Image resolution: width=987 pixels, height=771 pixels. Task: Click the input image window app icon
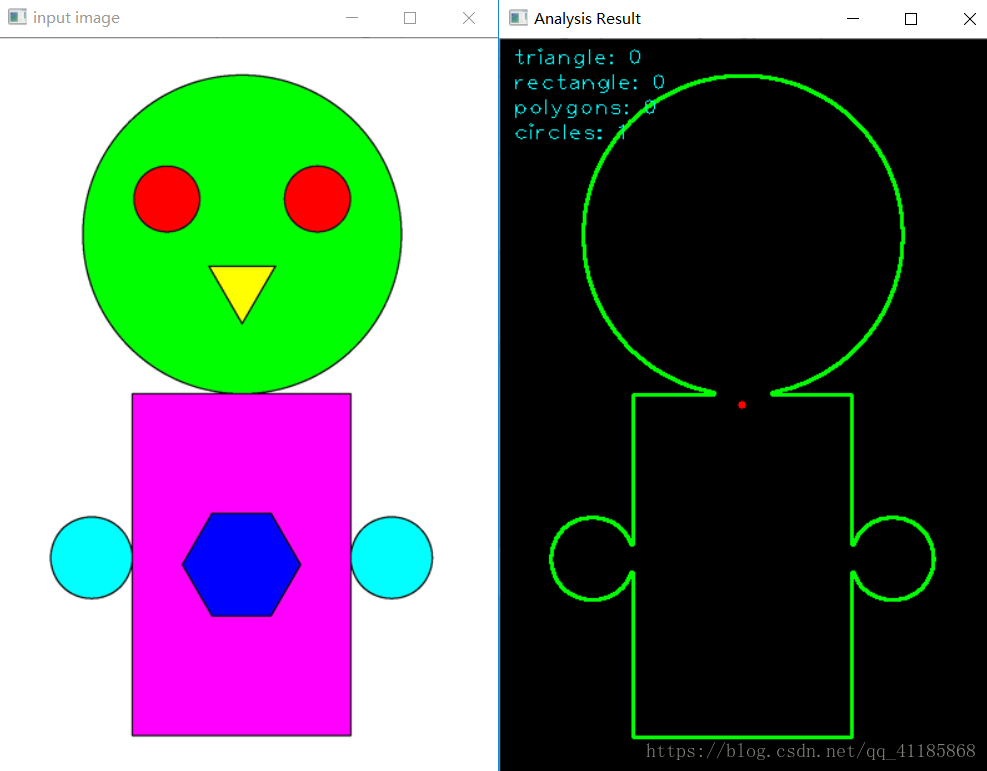(17, 17)
